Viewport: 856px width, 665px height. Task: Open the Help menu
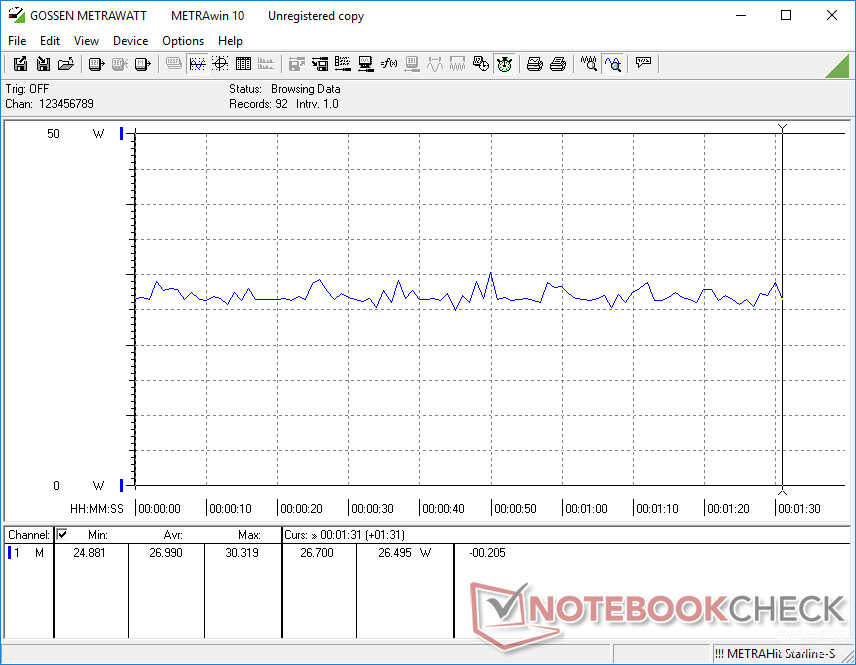230,41
